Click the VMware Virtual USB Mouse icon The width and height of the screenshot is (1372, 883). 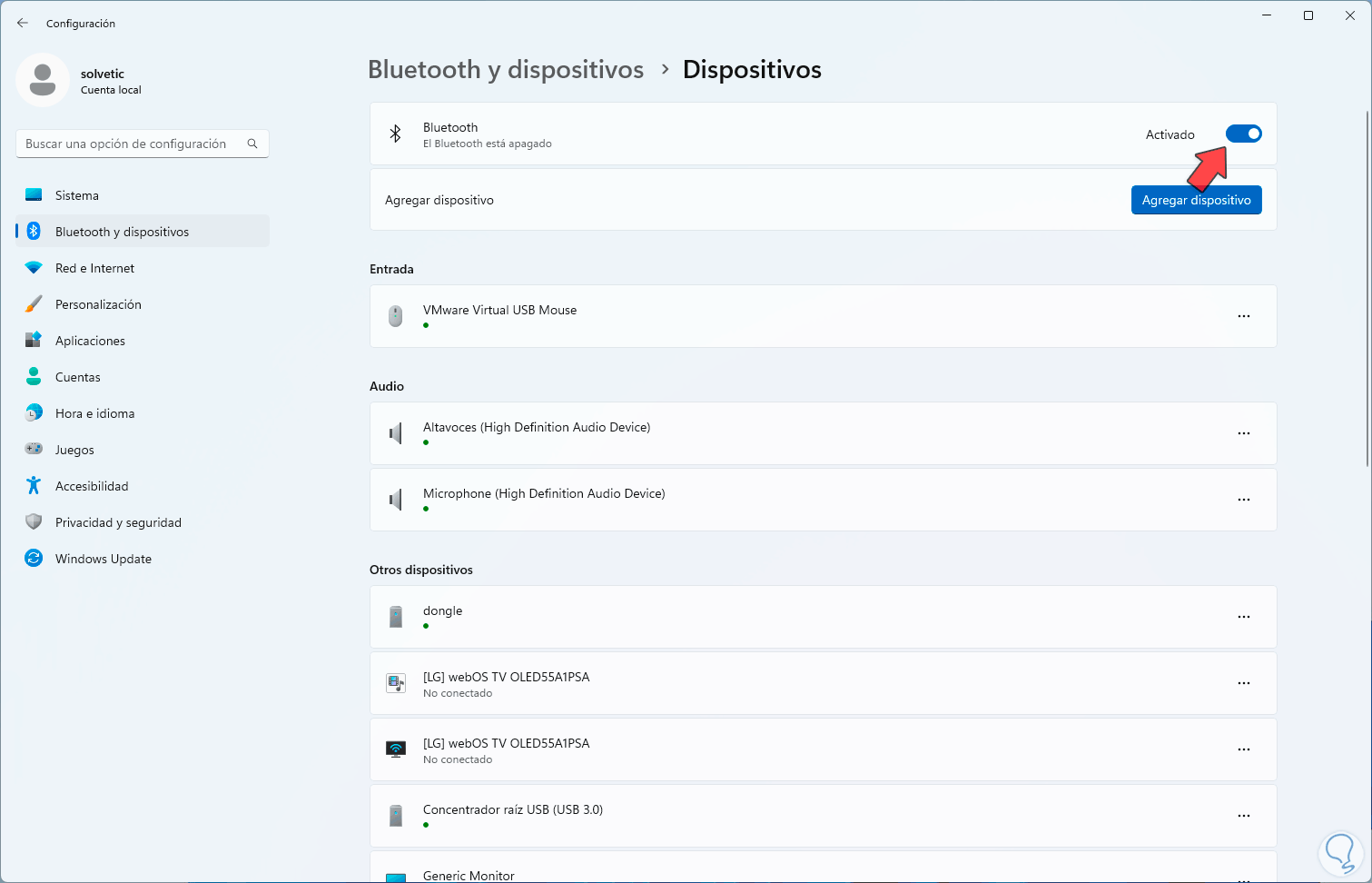click(396, 316)
